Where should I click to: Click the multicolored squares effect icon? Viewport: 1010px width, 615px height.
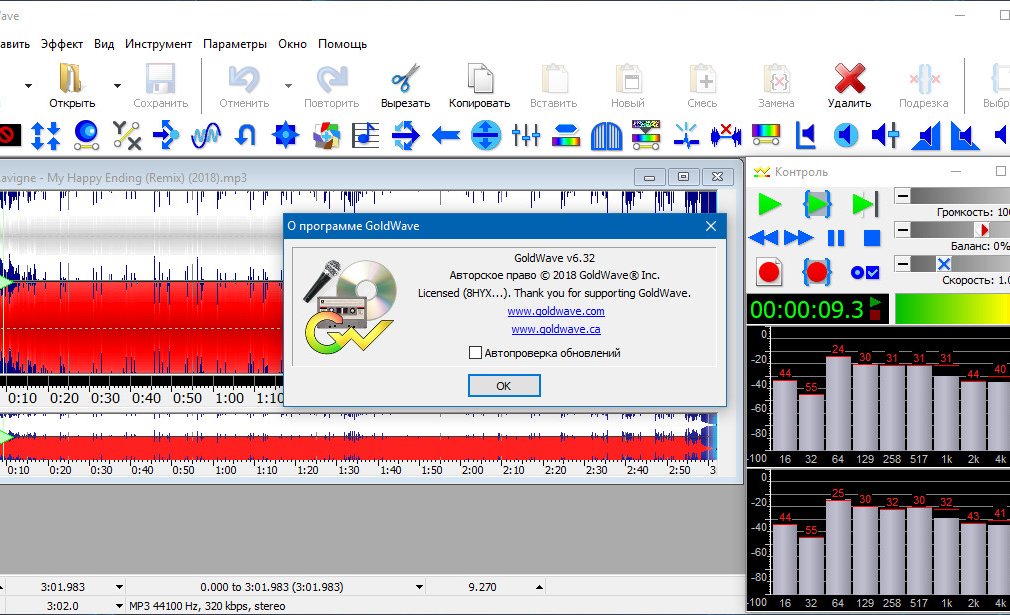[326, 136]
